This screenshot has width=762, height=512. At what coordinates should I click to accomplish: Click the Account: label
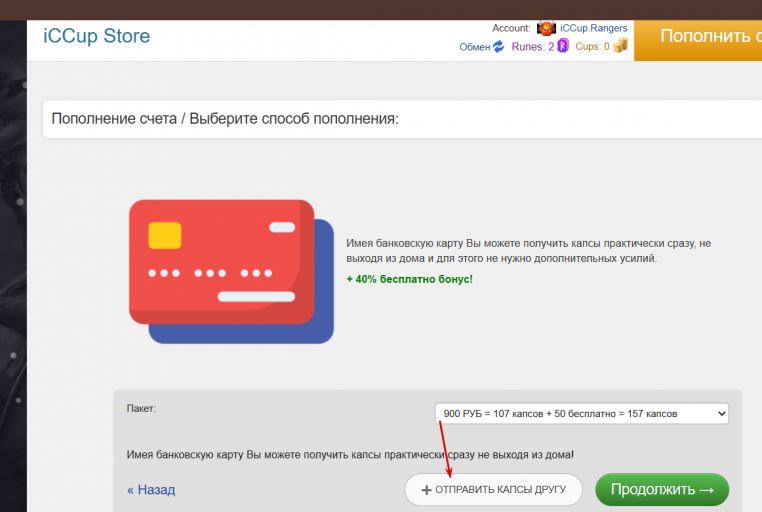tap(511, 28)
